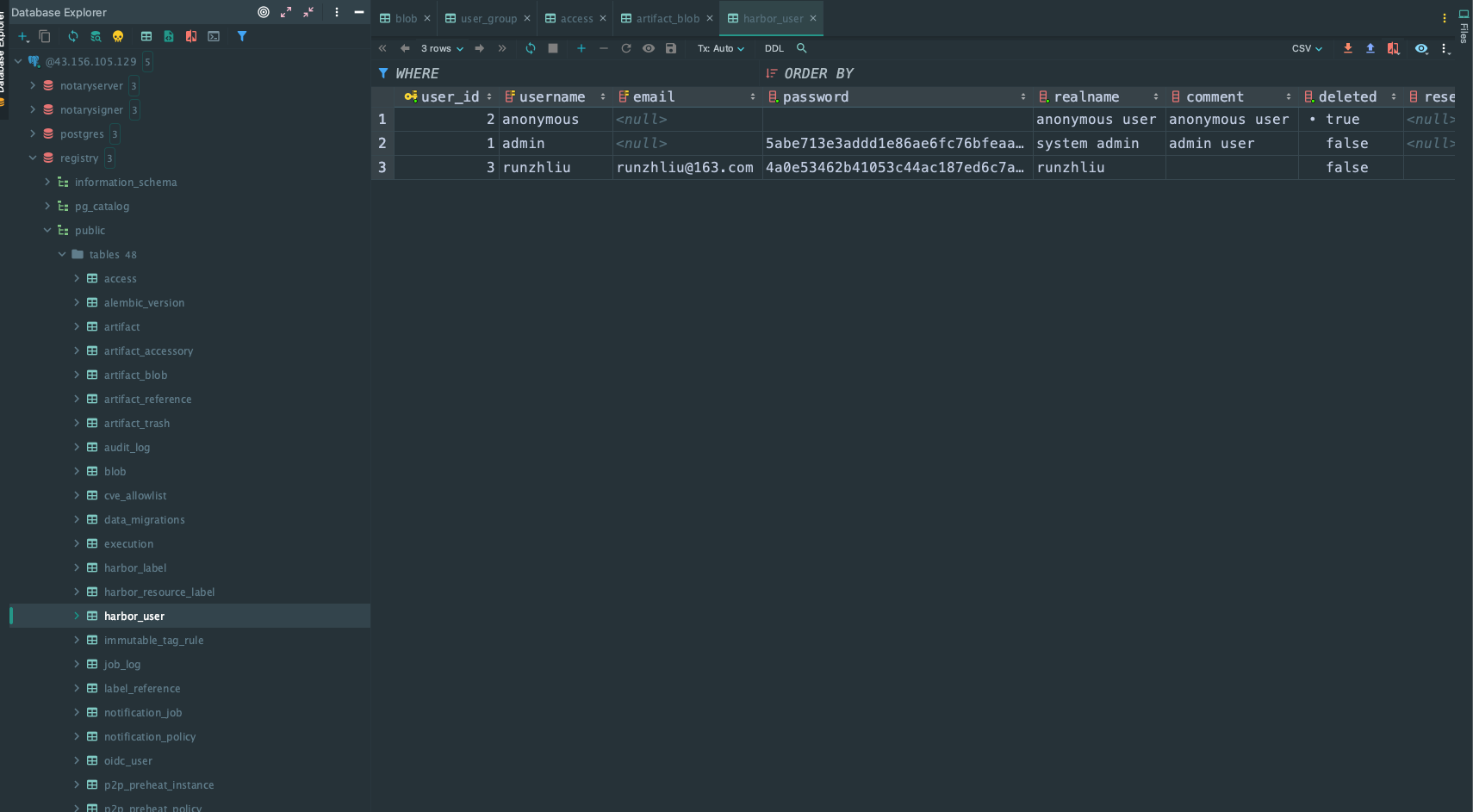Screen dimensions: 1473x812
Task: Select the harbor_label table in tree
Action: tap(135, 567)
